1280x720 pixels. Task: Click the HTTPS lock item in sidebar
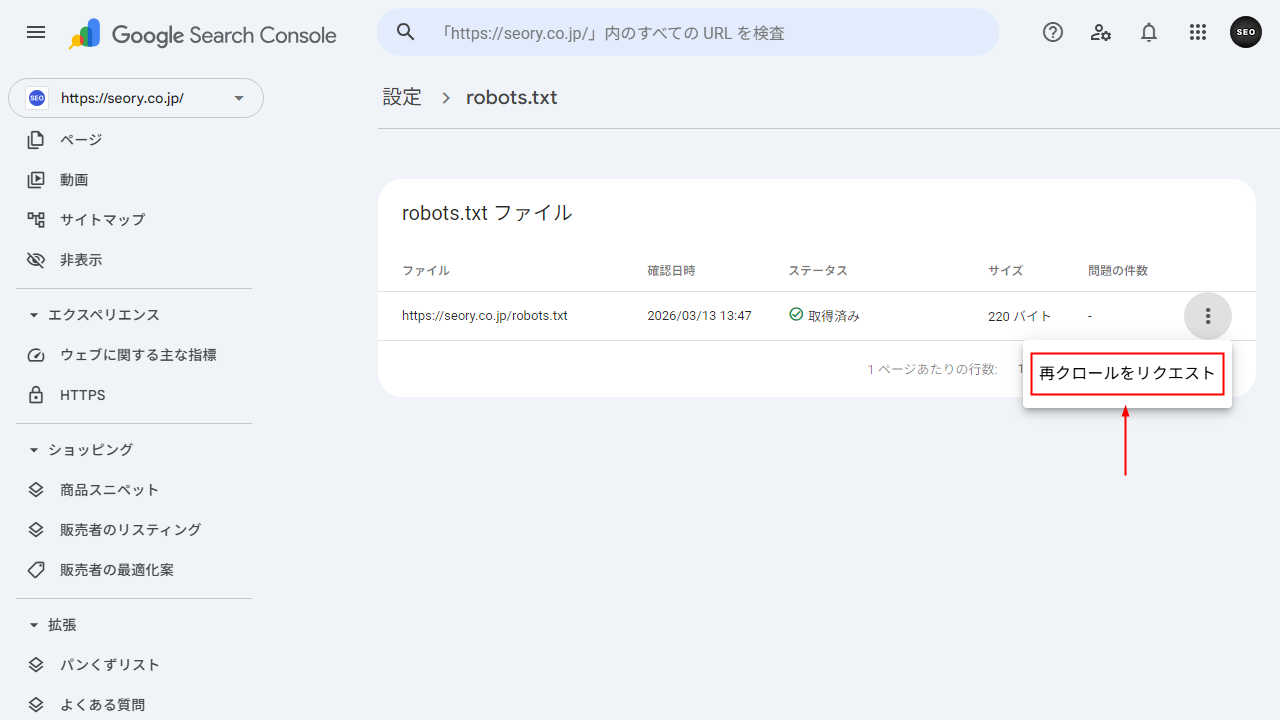(82, 394)
